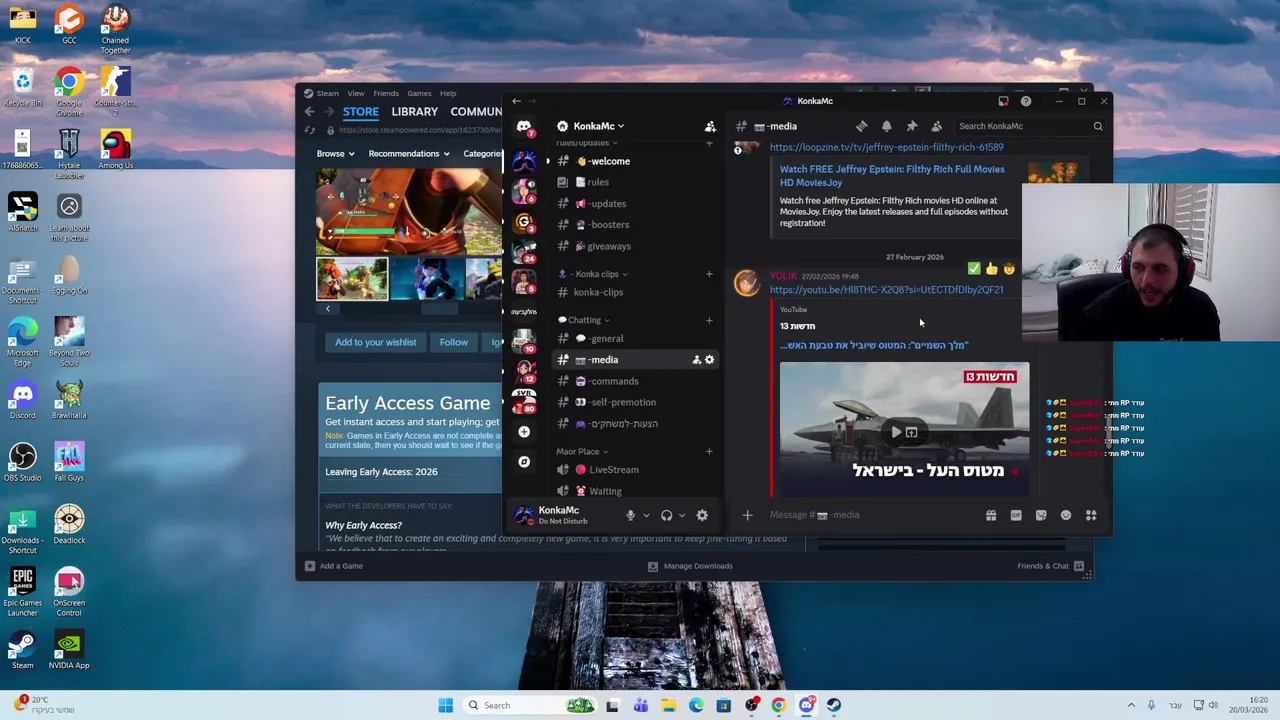Open headphone output options arrow
This screenshot has height=720, width=1280.
click(x=682, y=516)
